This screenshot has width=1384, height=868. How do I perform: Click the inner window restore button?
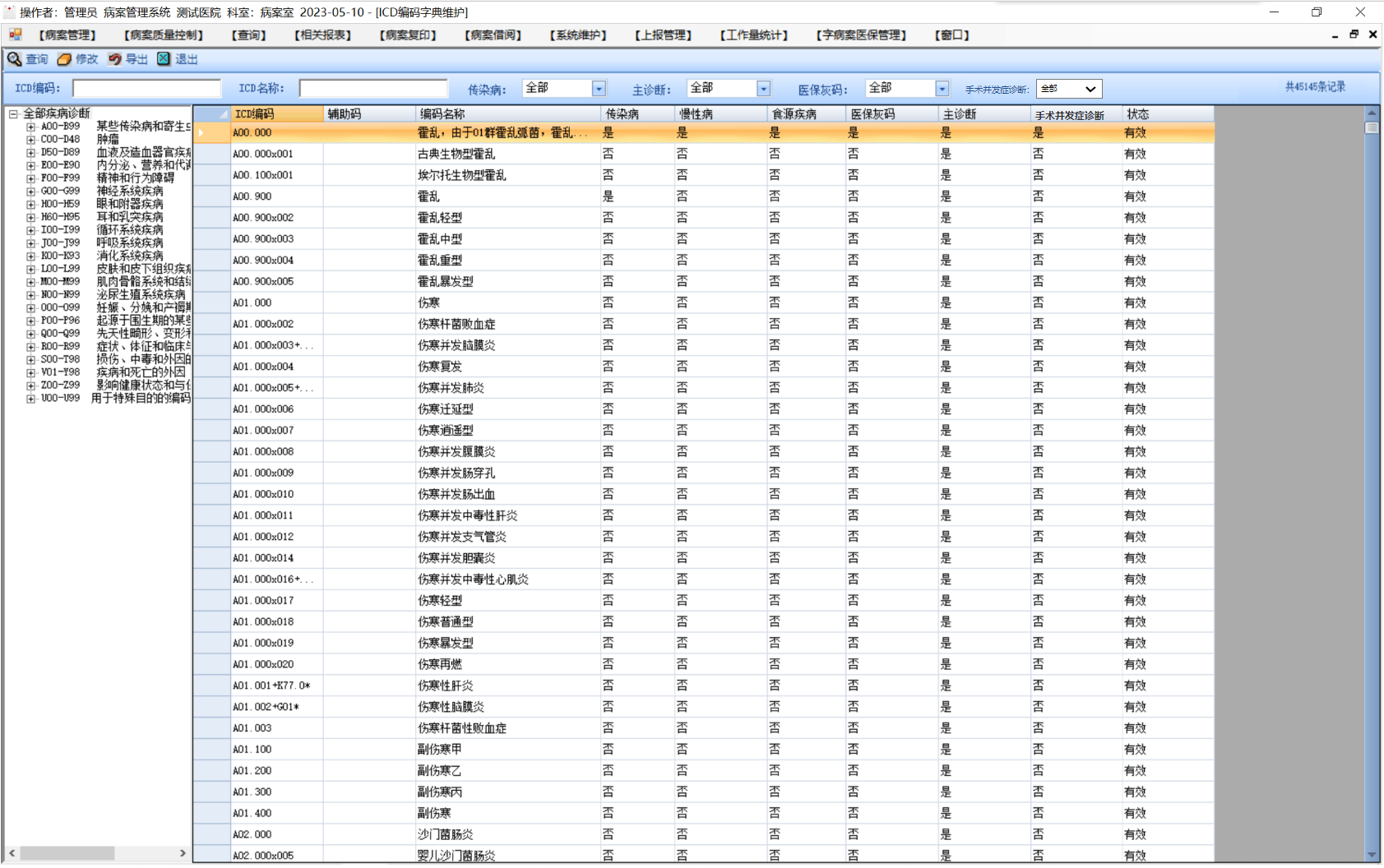click(1354, 35)
